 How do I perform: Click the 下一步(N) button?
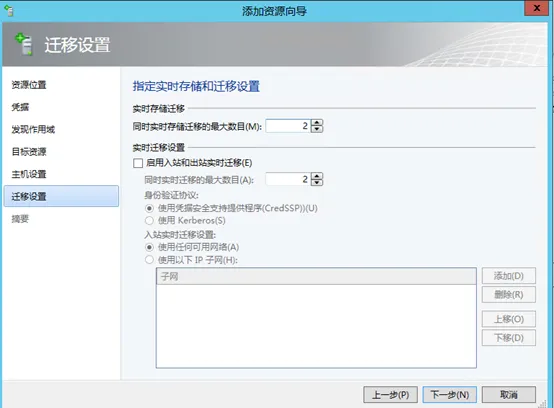pyautogui.click(x=449, y=395)
